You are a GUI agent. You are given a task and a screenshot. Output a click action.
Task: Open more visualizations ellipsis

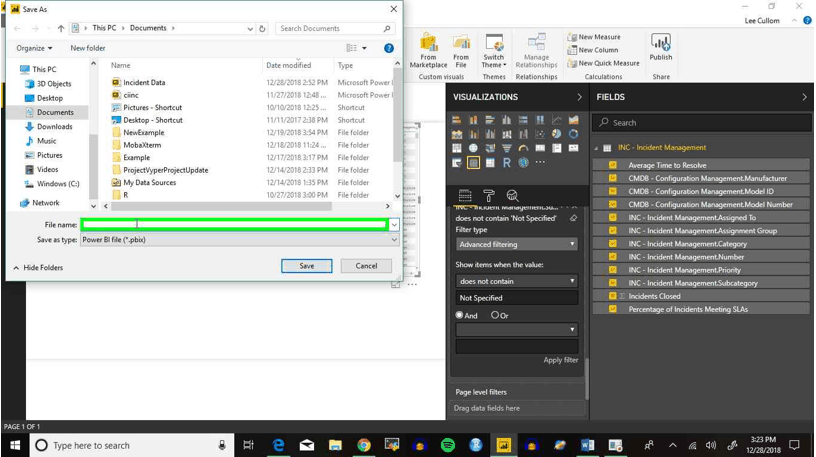[540, 162]
